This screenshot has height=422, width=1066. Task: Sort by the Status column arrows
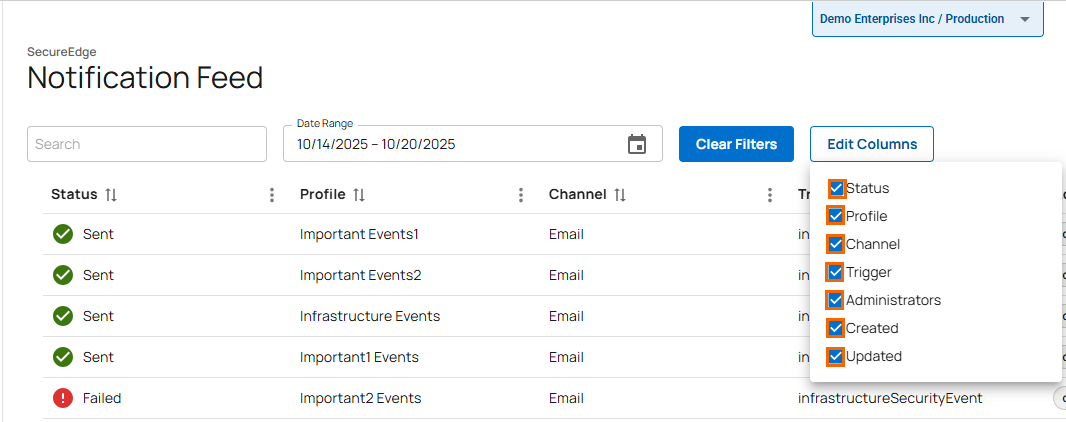pyautogui.click(x=111, y=195)
